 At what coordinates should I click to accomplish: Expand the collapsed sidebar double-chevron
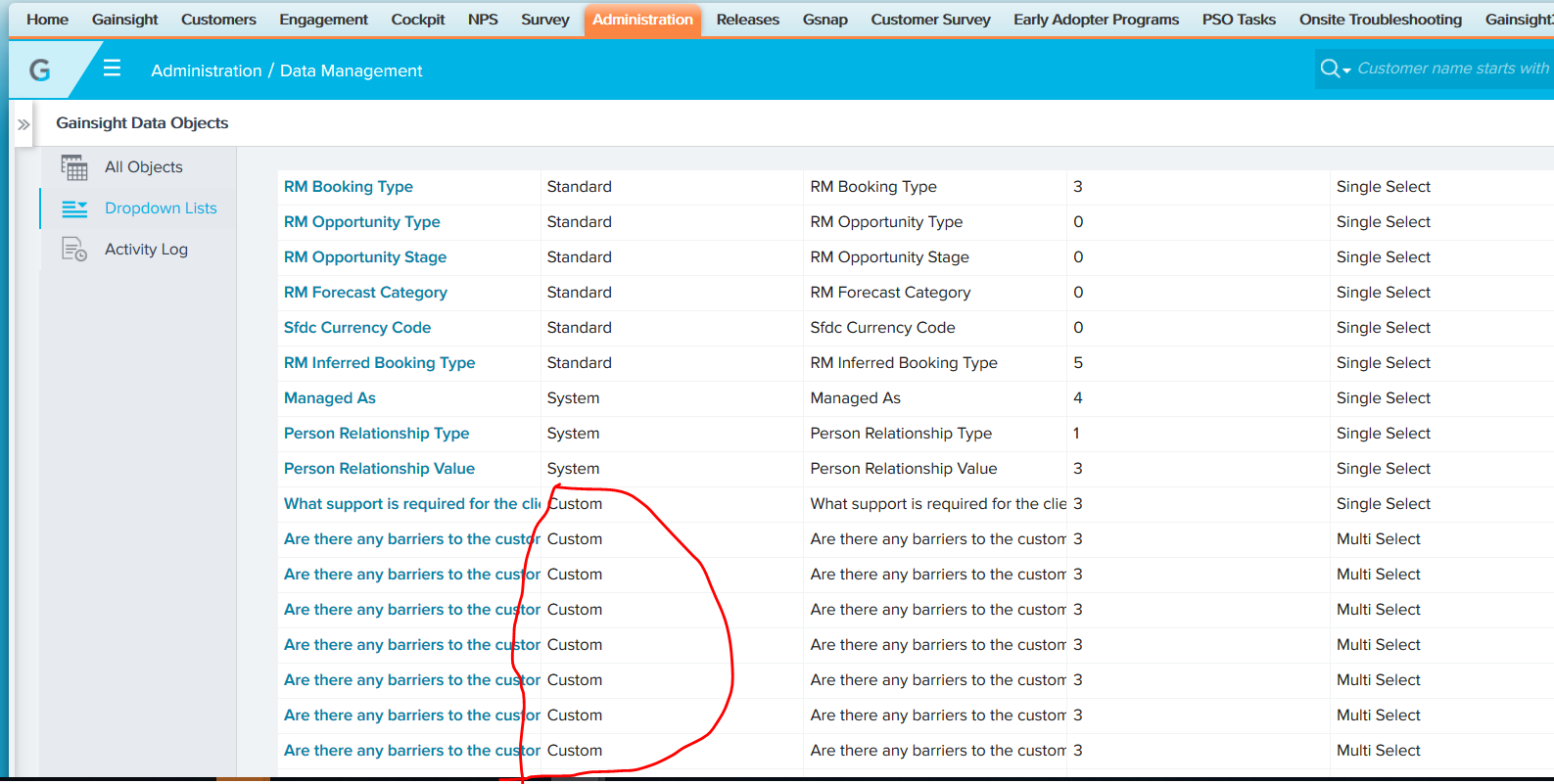[24, 124]
